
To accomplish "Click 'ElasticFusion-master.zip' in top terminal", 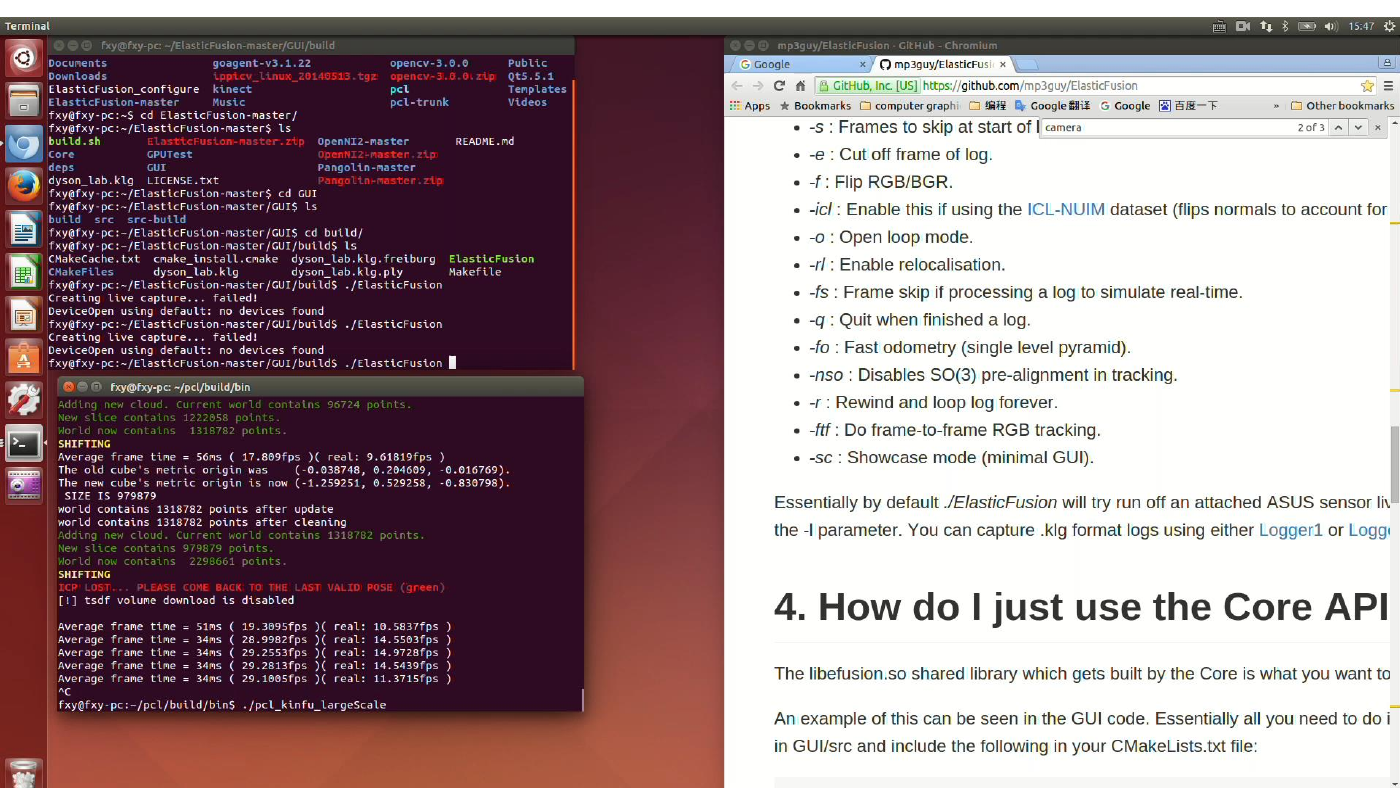I will click(225, 142).
